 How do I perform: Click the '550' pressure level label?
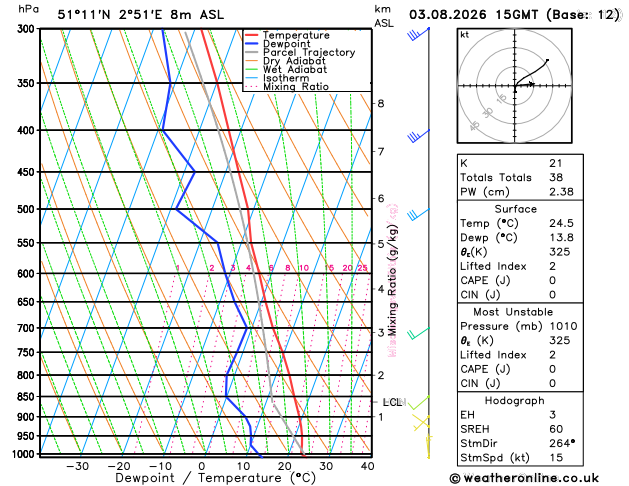pyautogui.click(x=28, y=243)
